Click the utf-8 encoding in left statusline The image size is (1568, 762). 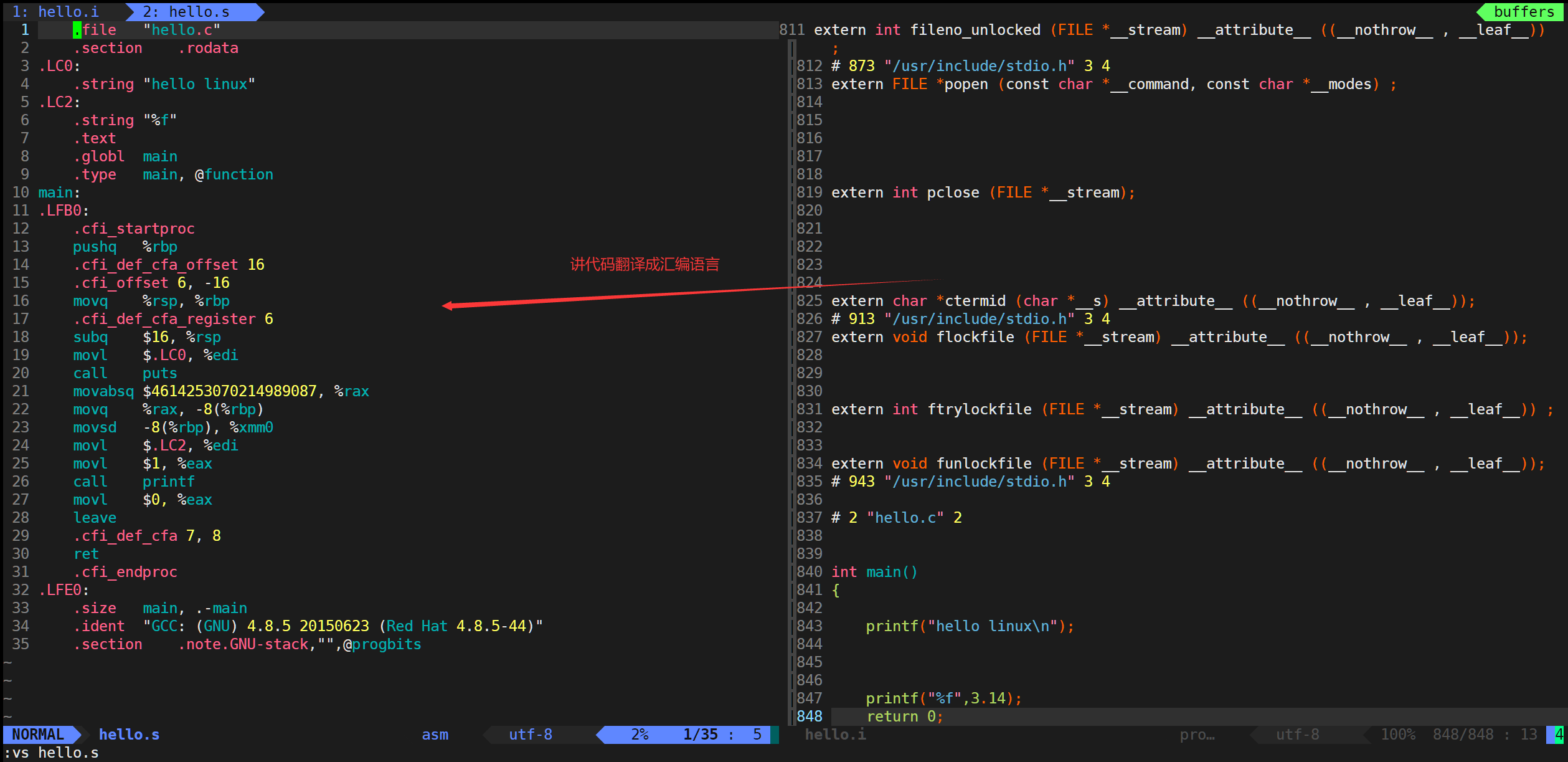tap(530, 735)
